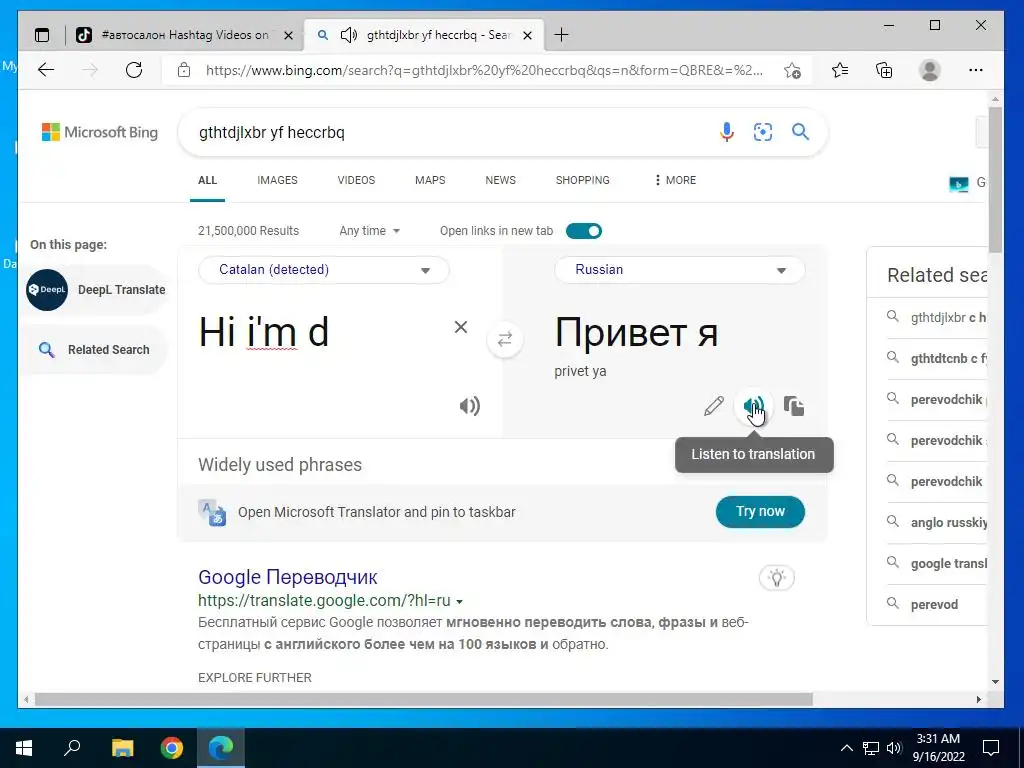This screenshot has width=1024, height=768.
Task: Show hidden tray icons chevron
Action: [846, 748]
